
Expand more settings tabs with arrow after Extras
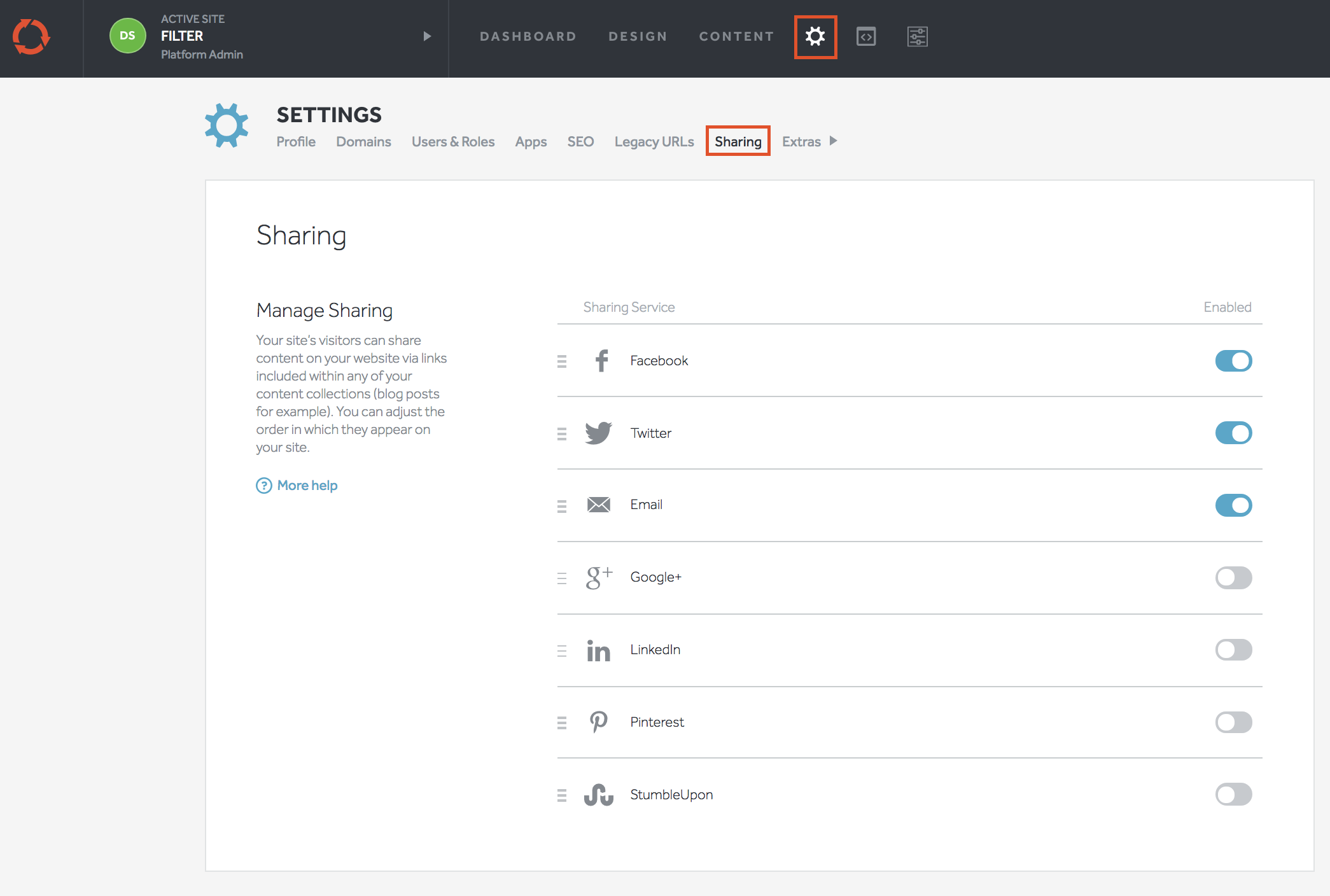(x=834, y=141)
